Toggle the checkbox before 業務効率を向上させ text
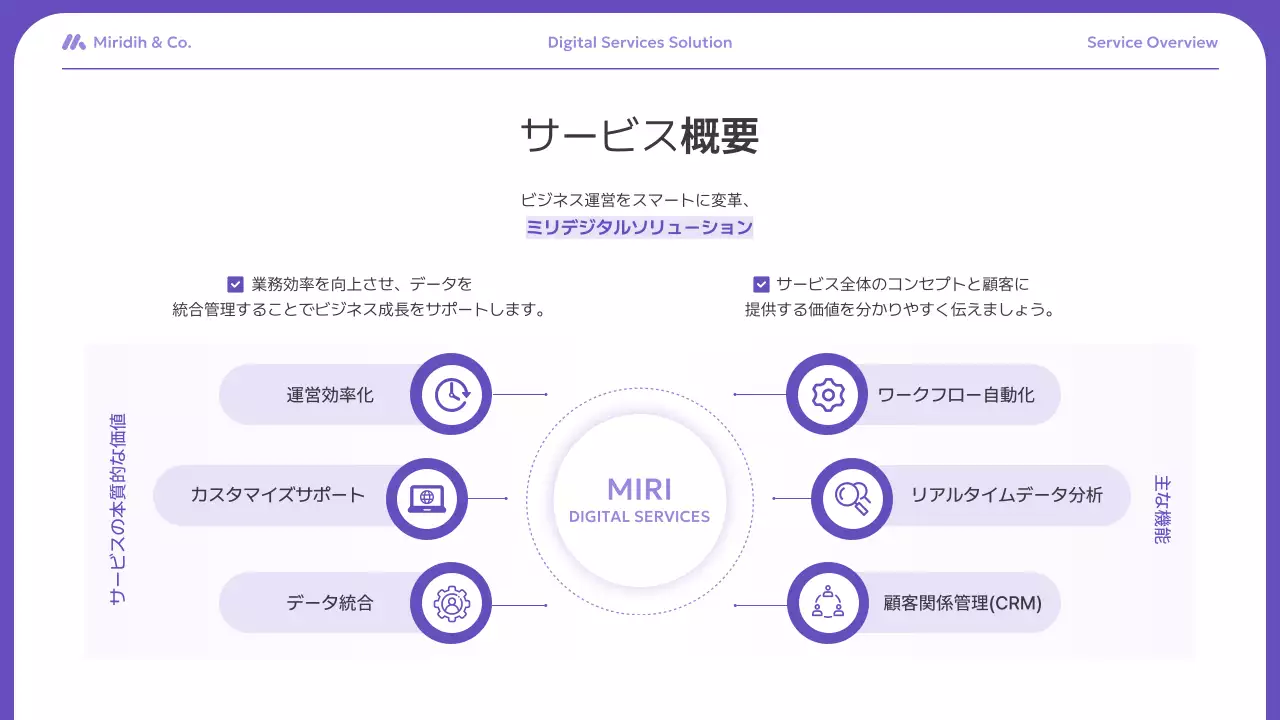The width and height of the screenshot is (1280, 720). (x=236, y=283)
